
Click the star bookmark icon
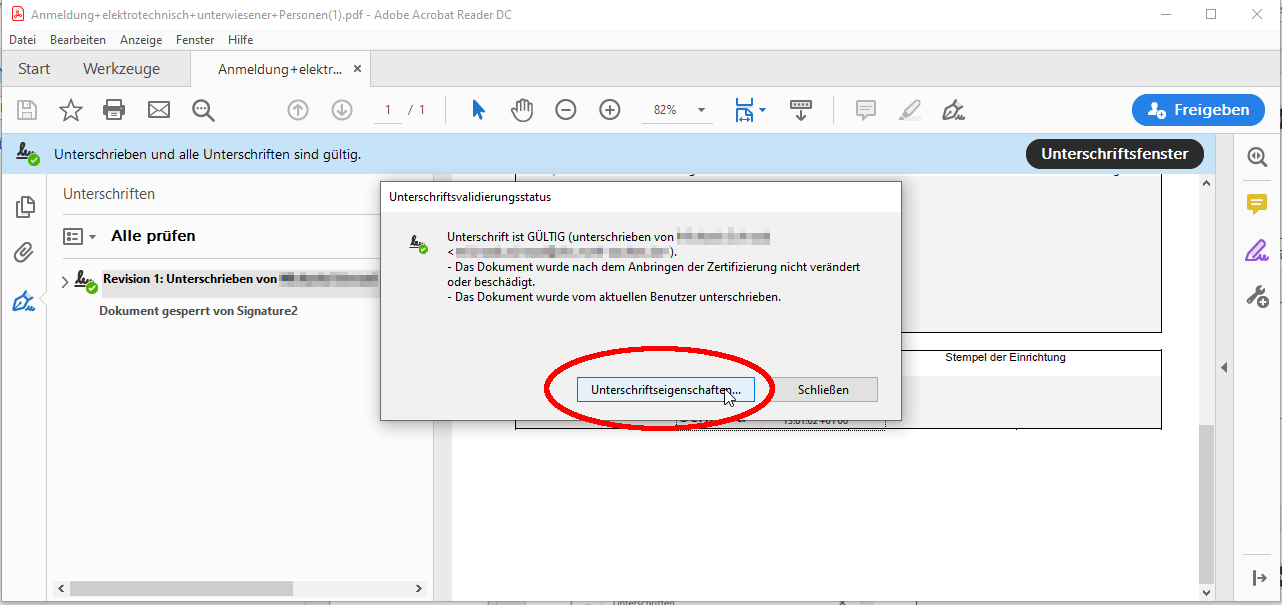tap(71, 110)
